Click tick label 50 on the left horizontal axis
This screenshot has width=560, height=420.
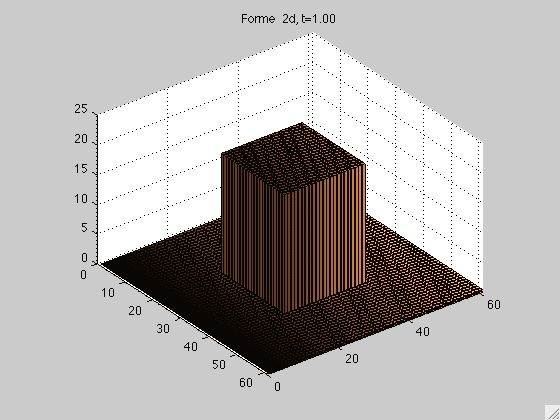219,365
